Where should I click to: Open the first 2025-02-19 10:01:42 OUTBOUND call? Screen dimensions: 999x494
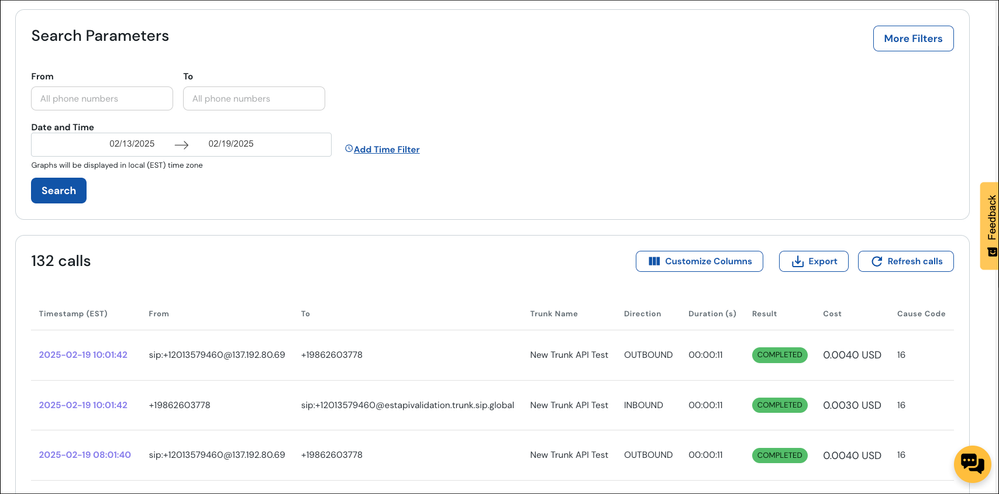83,355
